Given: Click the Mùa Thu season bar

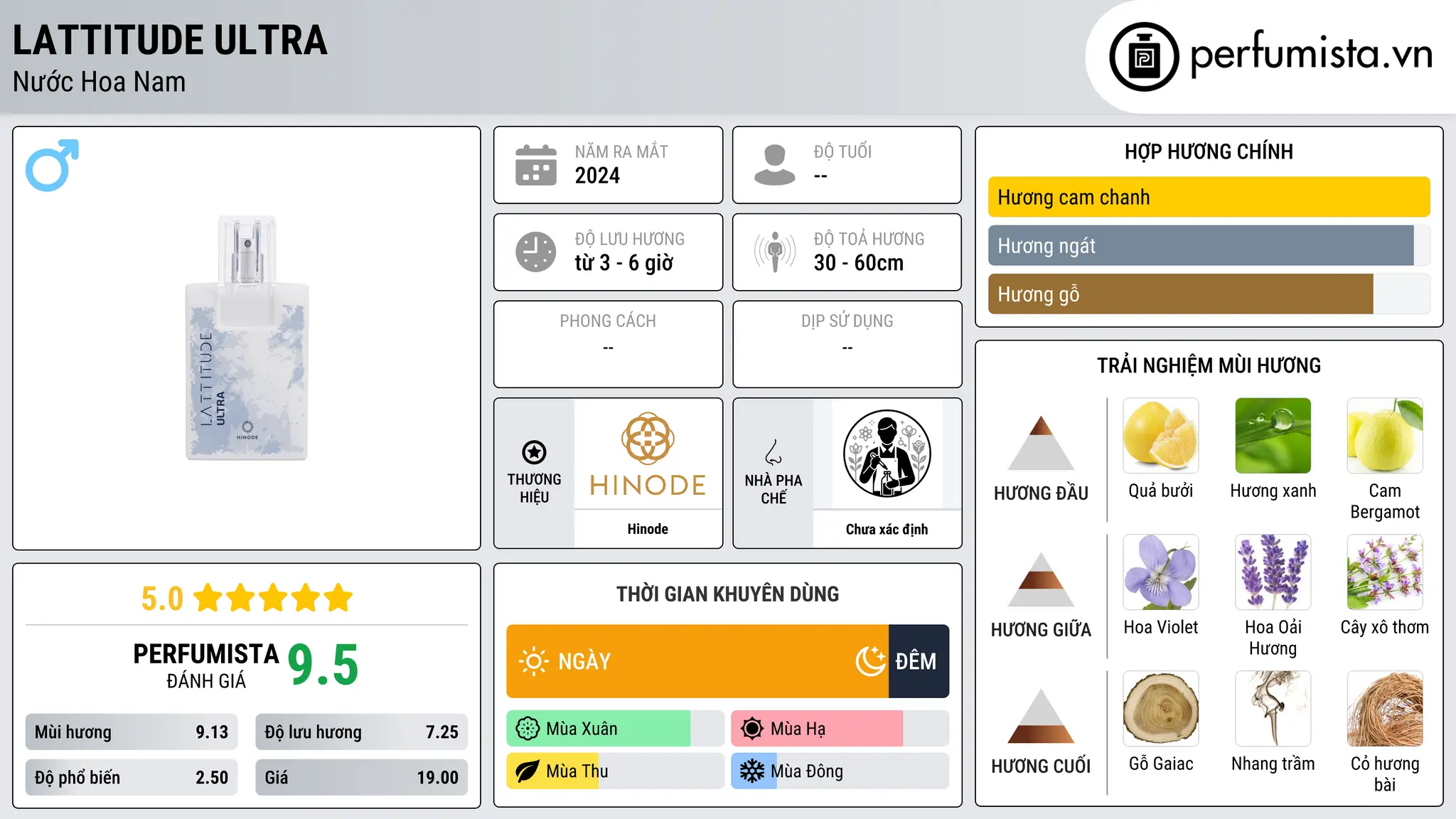Looking at the screenshot, I should click(x=615, y=771).
